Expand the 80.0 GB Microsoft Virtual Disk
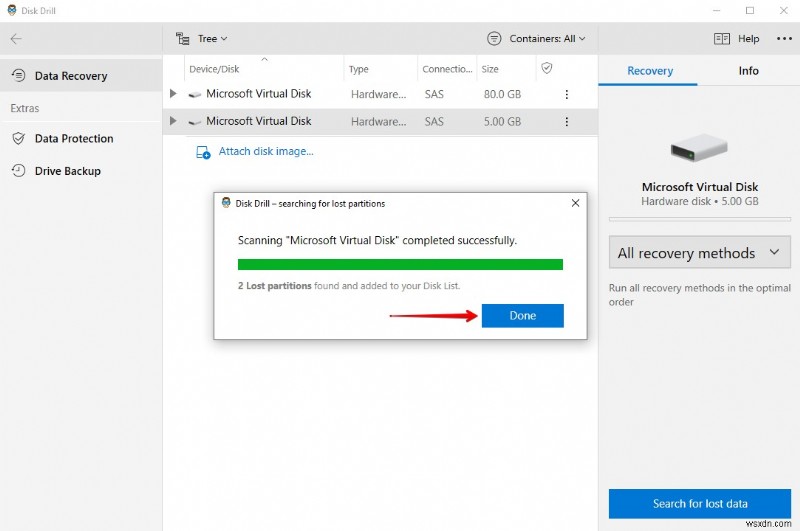This screenshot has width=800, height=531. [x=173, y=94]
